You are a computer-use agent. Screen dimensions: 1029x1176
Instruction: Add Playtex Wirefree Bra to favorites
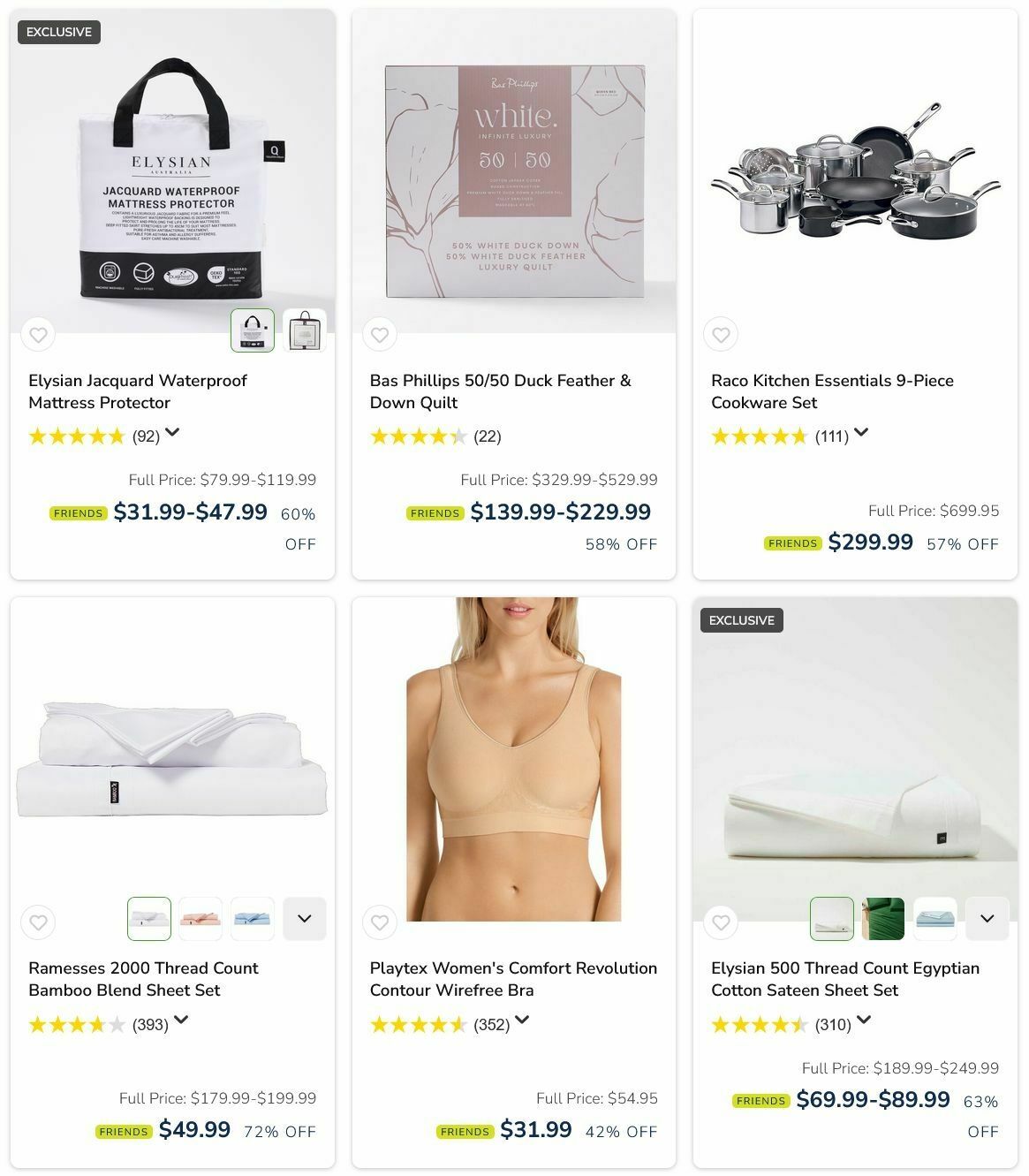click(380, 922)
